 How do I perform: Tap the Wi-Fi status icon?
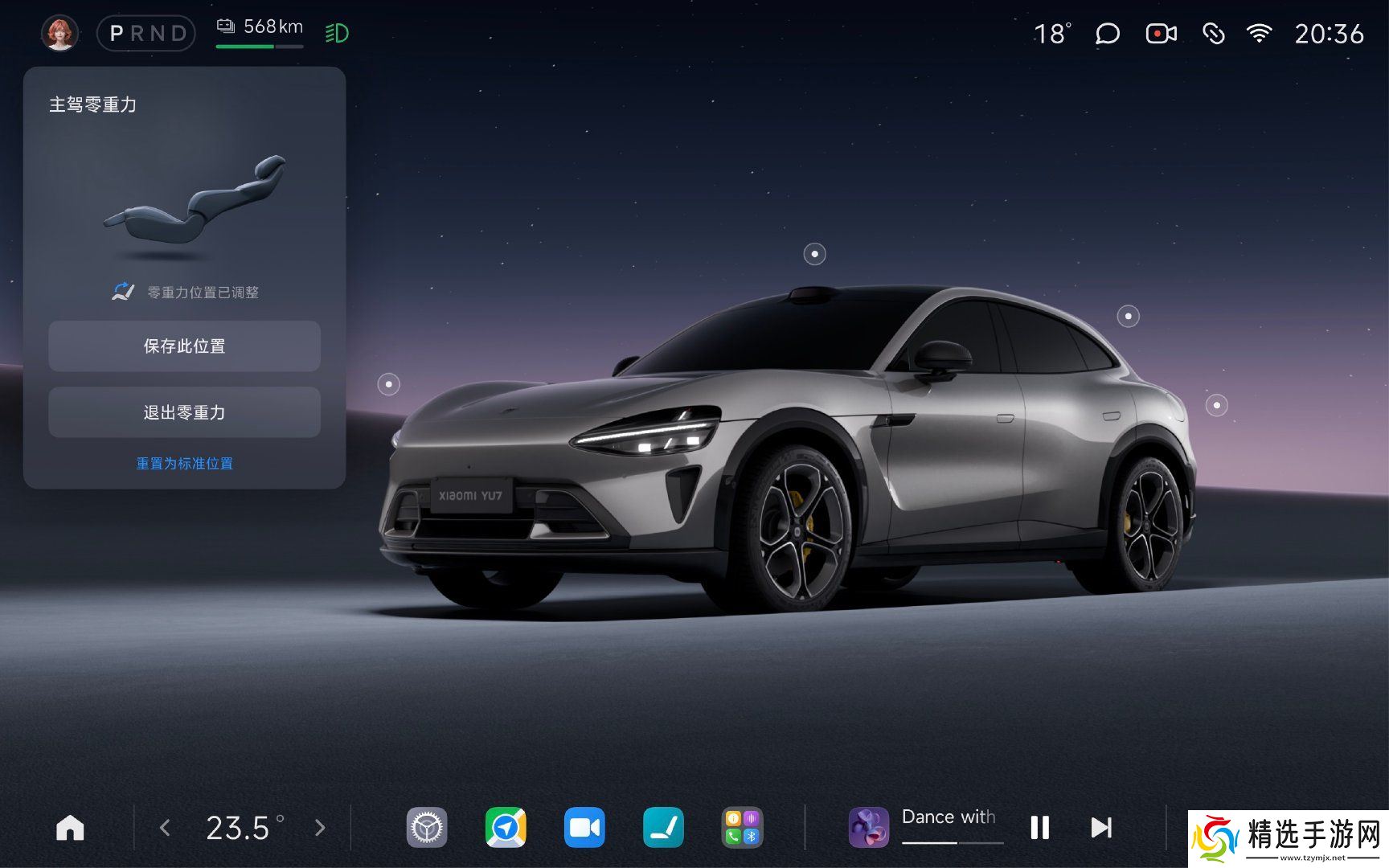point(1259,34)
